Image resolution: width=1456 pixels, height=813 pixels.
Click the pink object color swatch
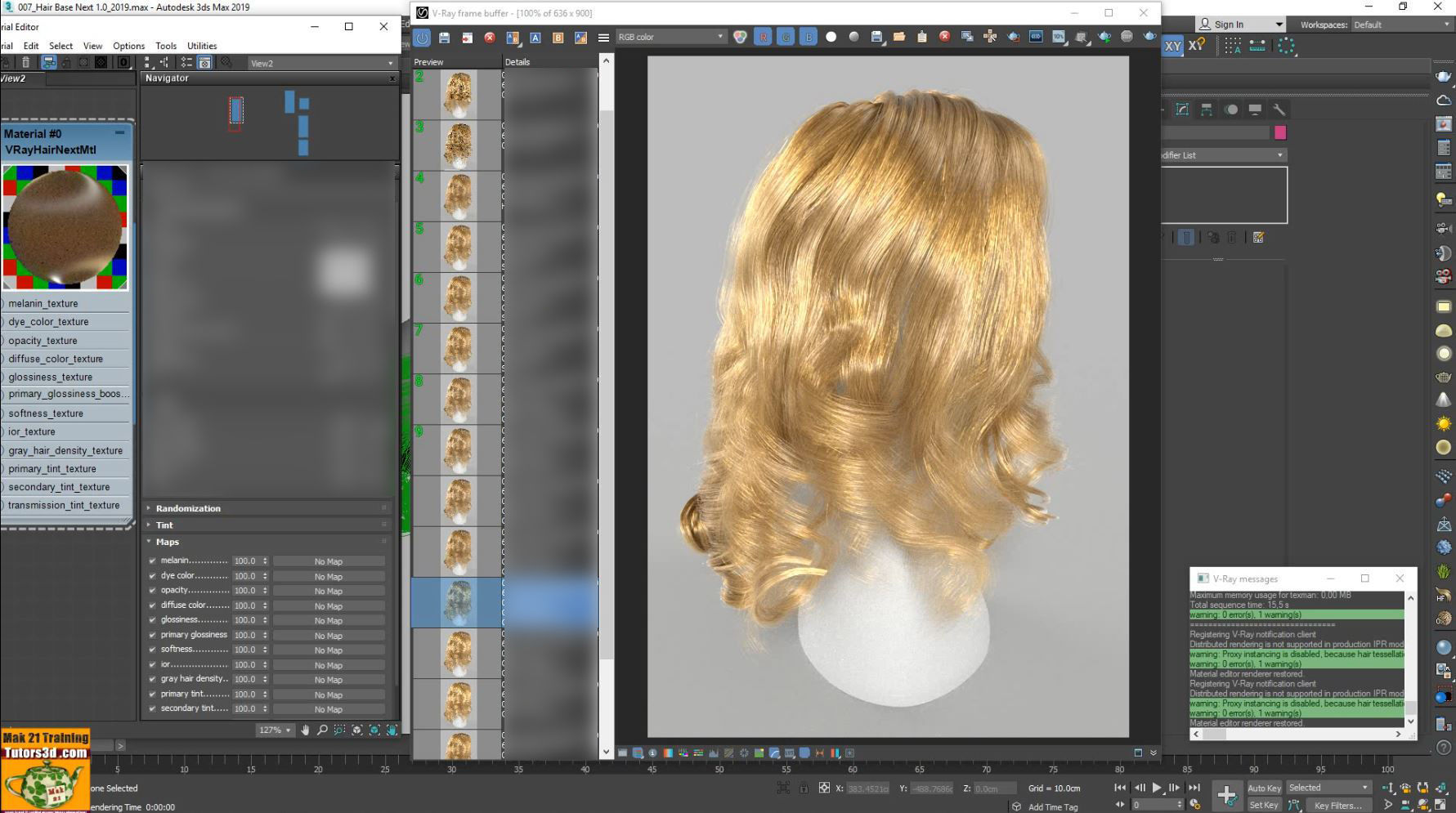pos(1280,132)
